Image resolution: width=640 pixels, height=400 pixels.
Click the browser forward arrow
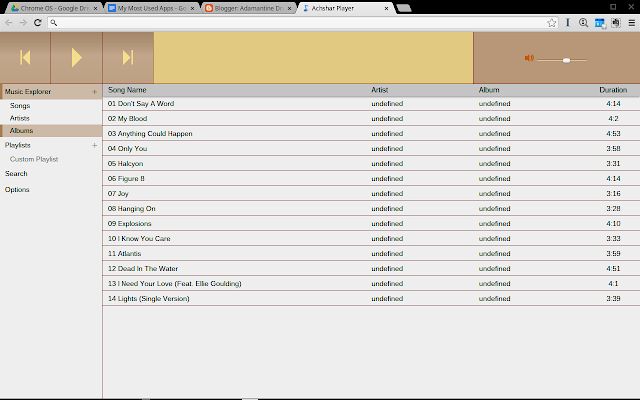coord(23,23)
